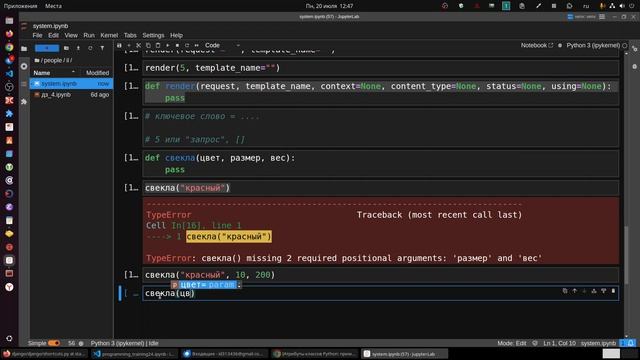
Task: Open the Места menu in top panel
Action: click(53, 6)
